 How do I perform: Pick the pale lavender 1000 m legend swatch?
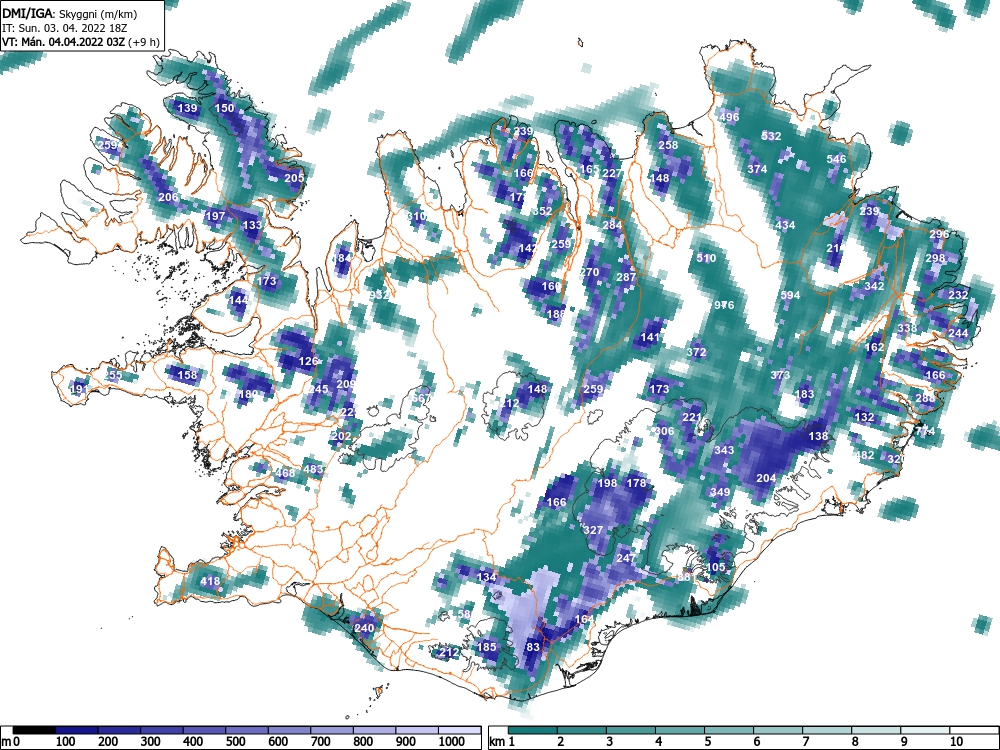pos(460,730)
